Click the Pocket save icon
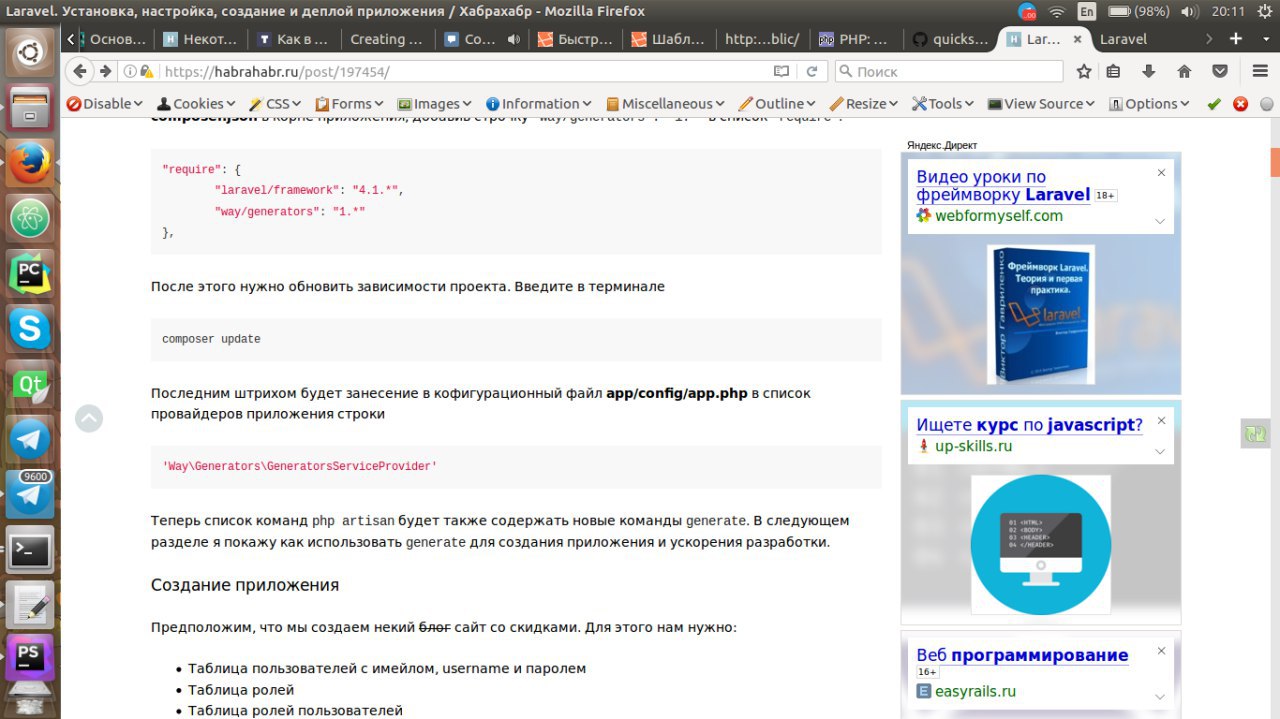The width and height of the screenshot is (1280, 719). pos(1220,71)
